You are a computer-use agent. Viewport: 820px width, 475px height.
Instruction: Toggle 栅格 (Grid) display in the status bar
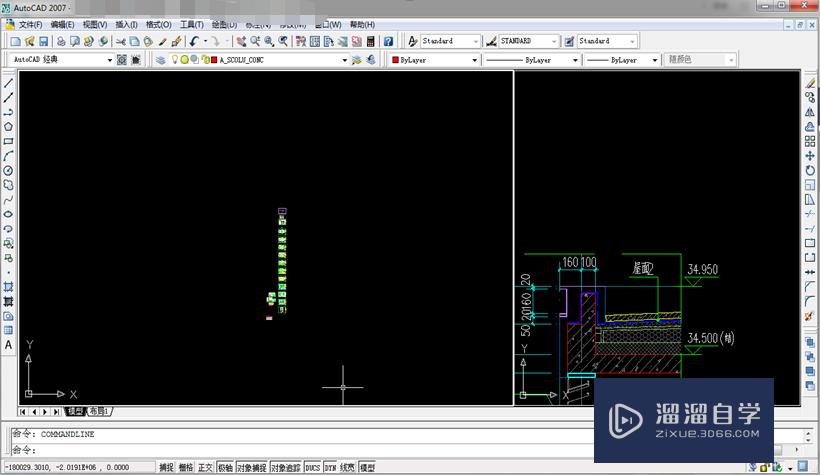[x=185, y=467]
